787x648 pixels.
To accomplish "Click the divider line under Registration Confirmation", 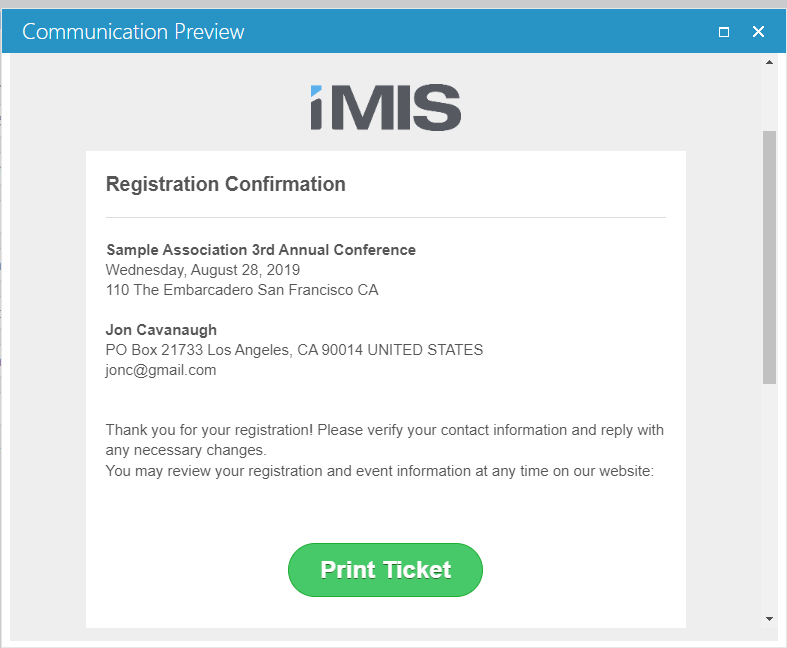I will [385, 218].
